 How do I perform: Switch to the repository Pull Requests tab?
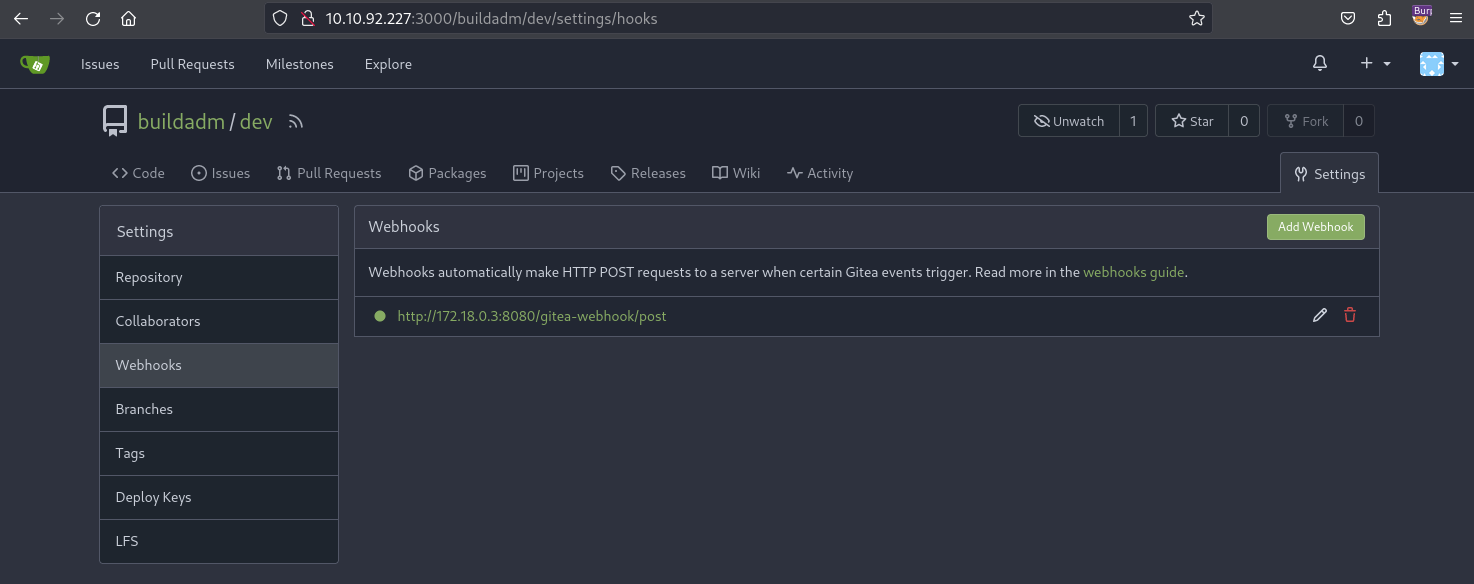pos(329,173)
